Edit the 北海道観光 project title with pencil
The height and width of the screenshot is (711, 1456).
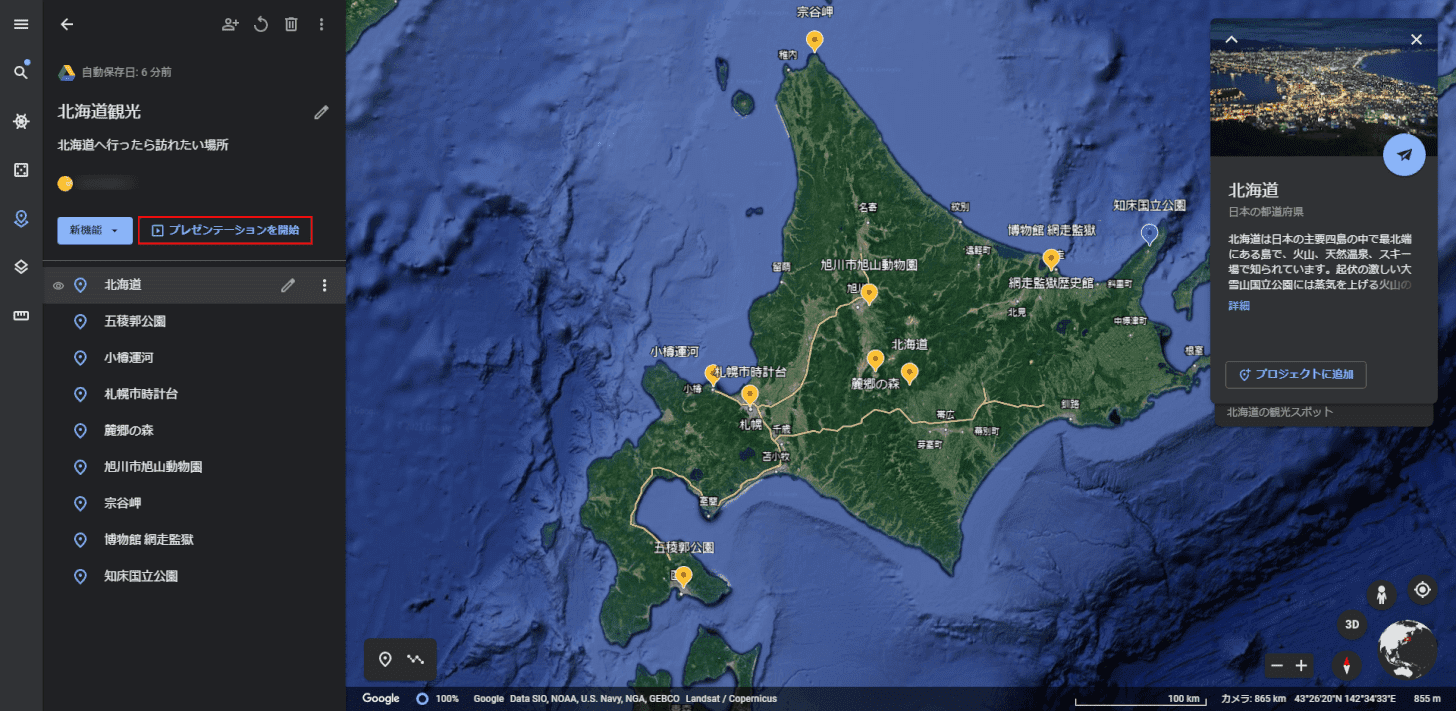(321, 112)
